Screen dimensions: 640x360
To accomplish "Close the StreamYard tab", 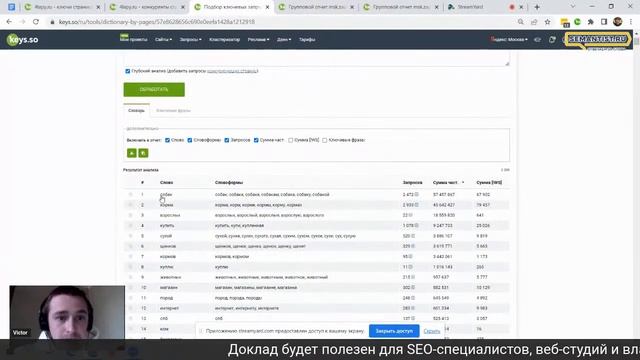I will pos(521,7).
